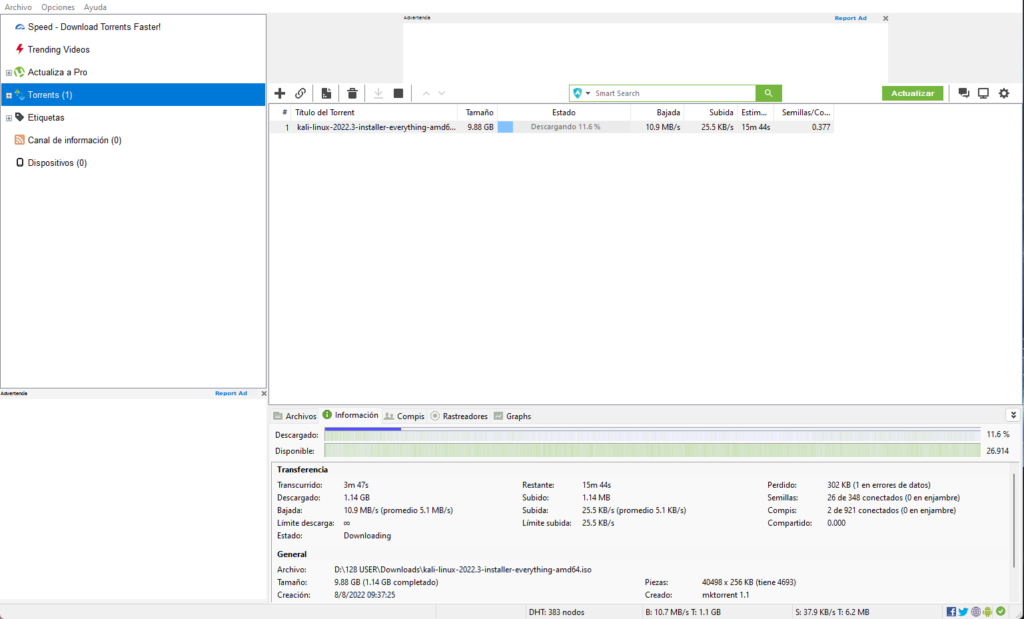
Task: Close the top banner advertisement
Action: pos(886,18)
